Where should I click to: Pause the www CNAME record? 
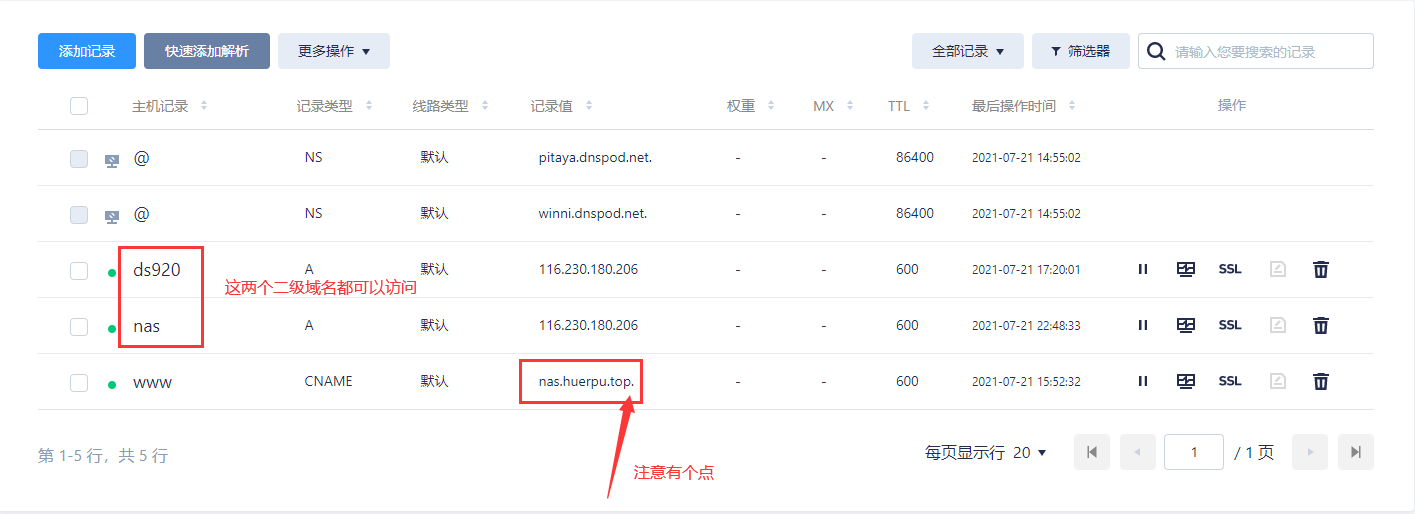click(x=1142, y=381)
